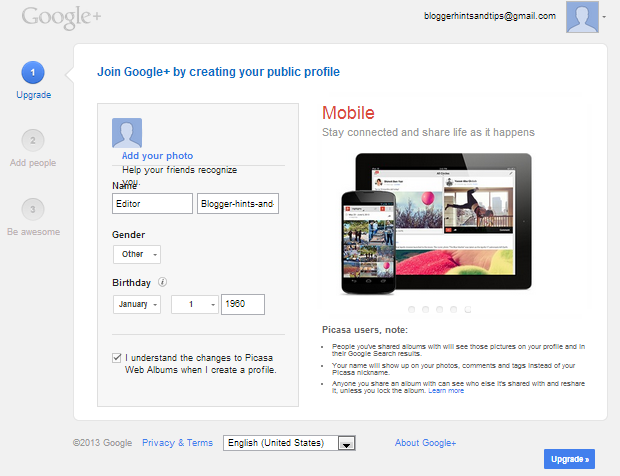Click the profile photo placeholder in form
This screenshot has width=620, height=476.
[x=127, y=132]
